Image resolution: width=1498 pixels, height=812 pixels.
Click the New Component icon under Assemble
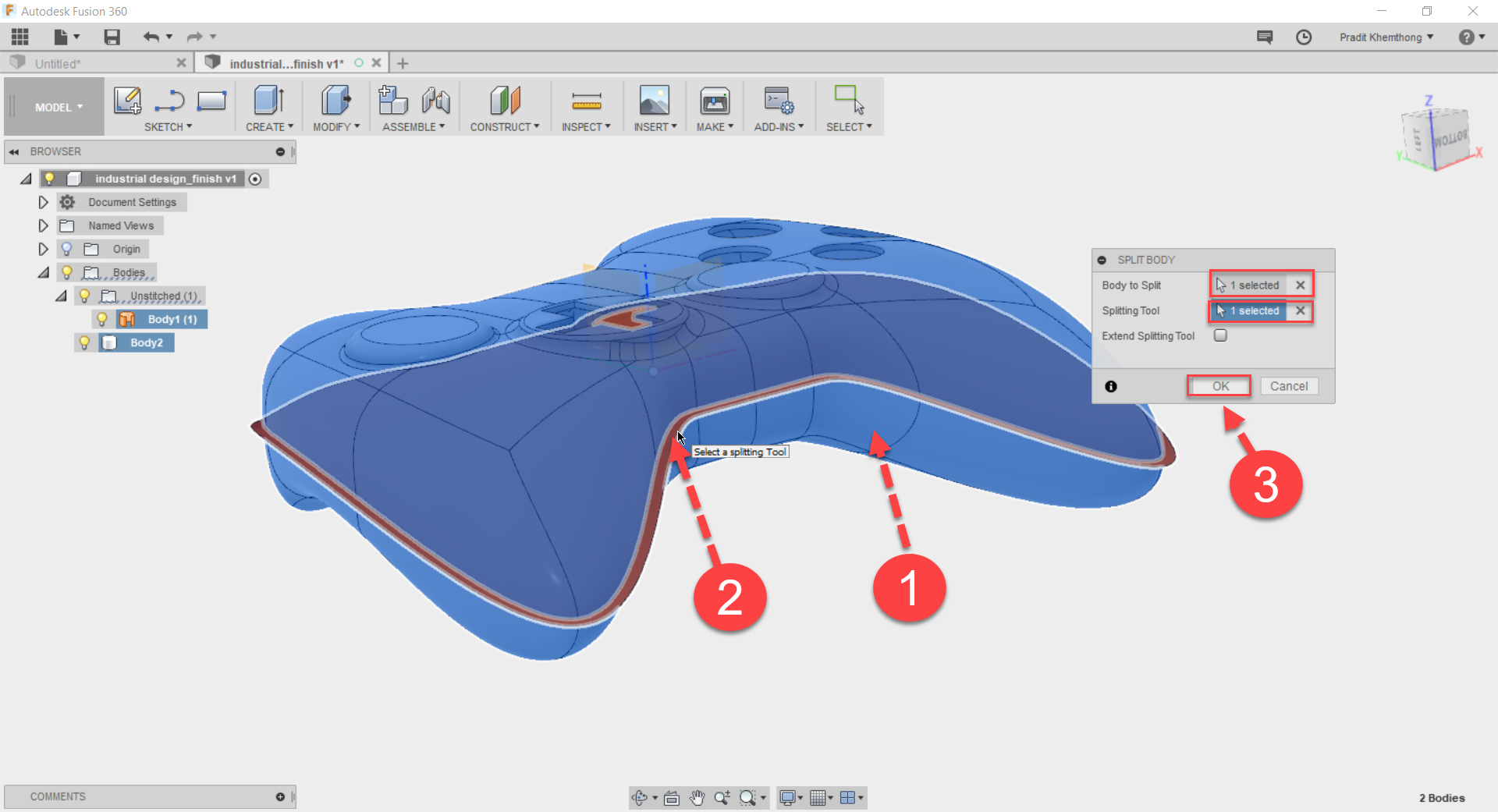click(392, 100)
